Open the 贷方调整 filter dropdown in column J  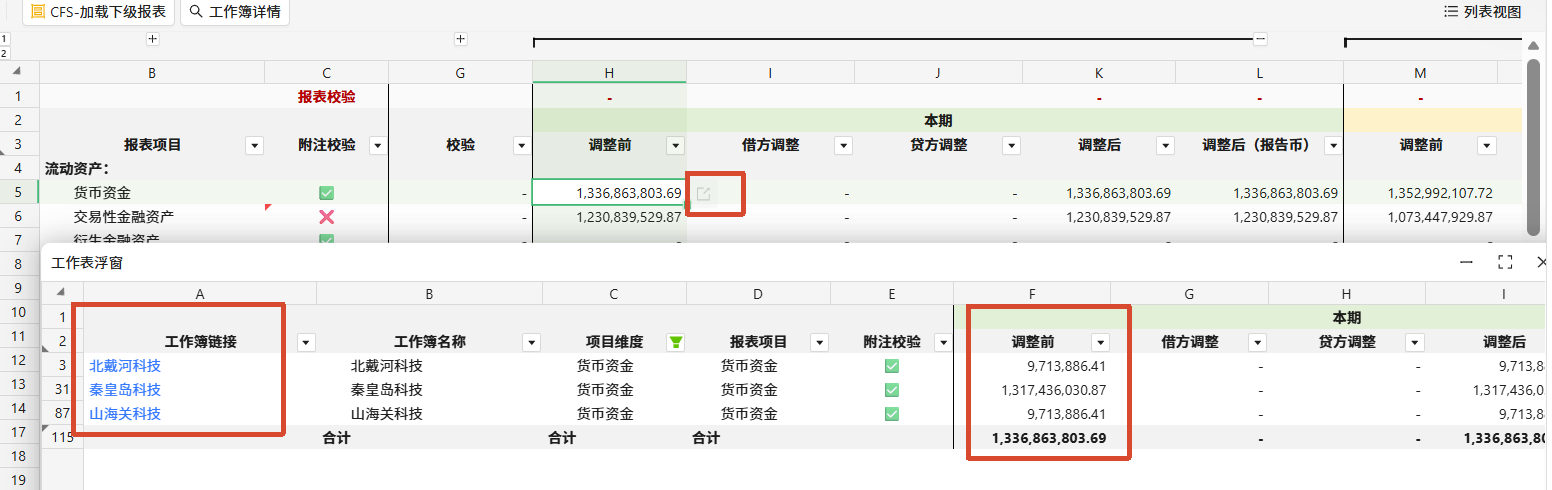(x=1011, y=146)
